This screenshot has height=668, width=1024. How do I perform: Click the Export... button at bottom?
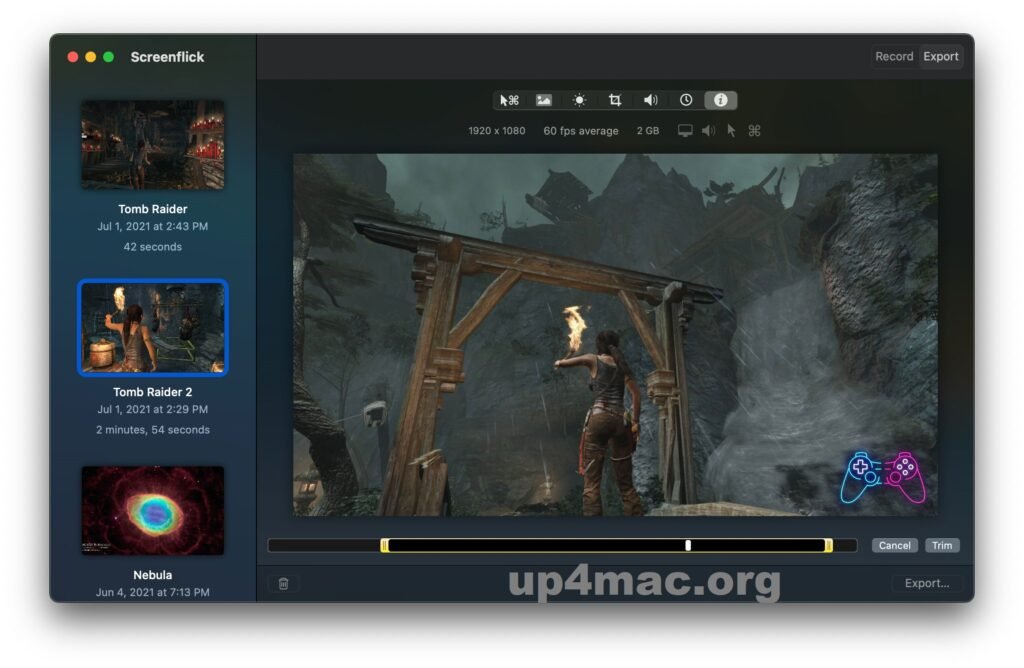click(x=927, y=583)
